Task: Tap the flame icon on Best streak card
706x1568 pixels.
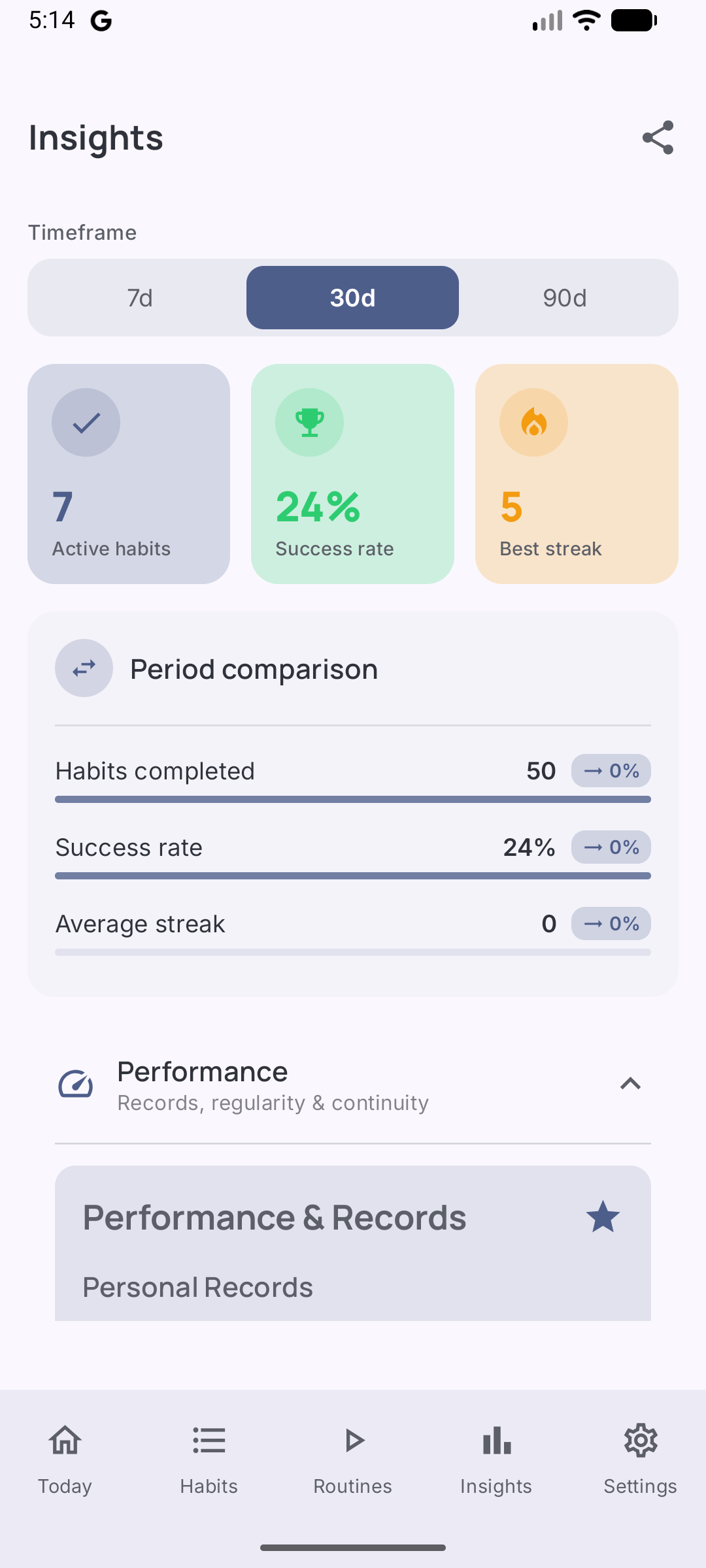Action: click(533, 423)
